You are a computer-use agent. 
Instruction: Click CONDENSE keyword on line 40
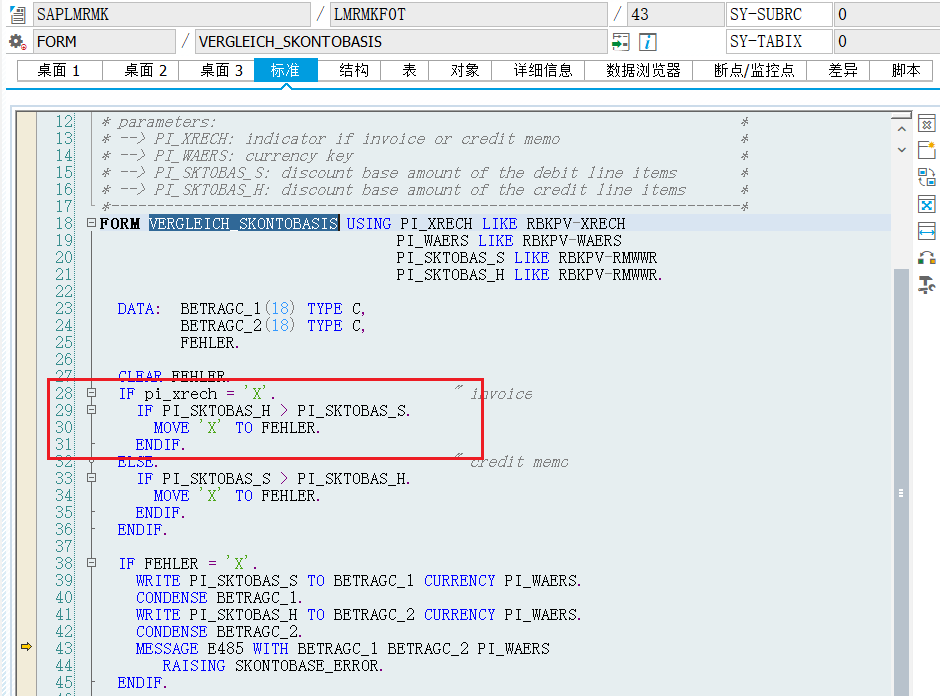171,598
